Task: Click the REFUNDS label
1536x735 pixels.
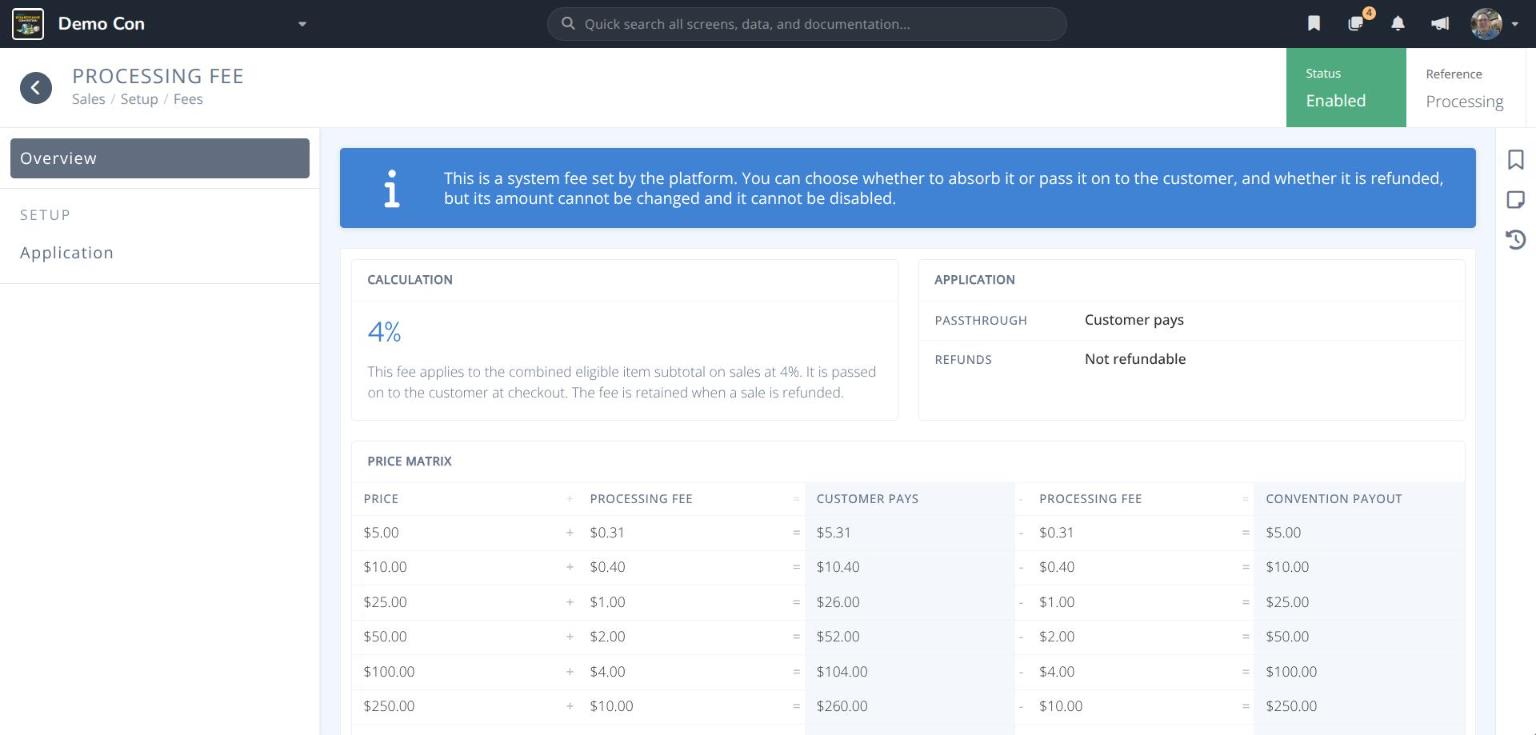Action: click(963, 359)
